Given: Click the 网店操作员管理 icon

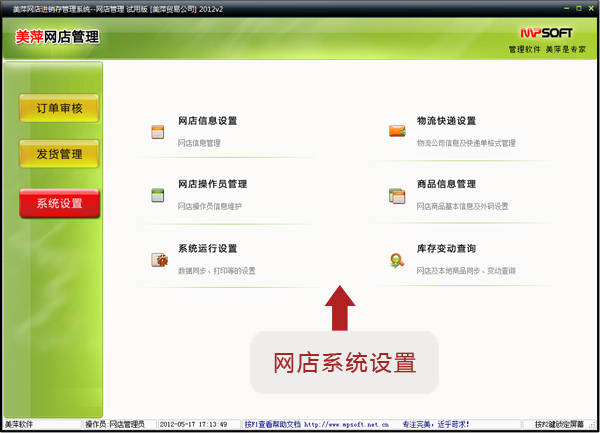Looking at the screenshot, I should pos(157,196).
